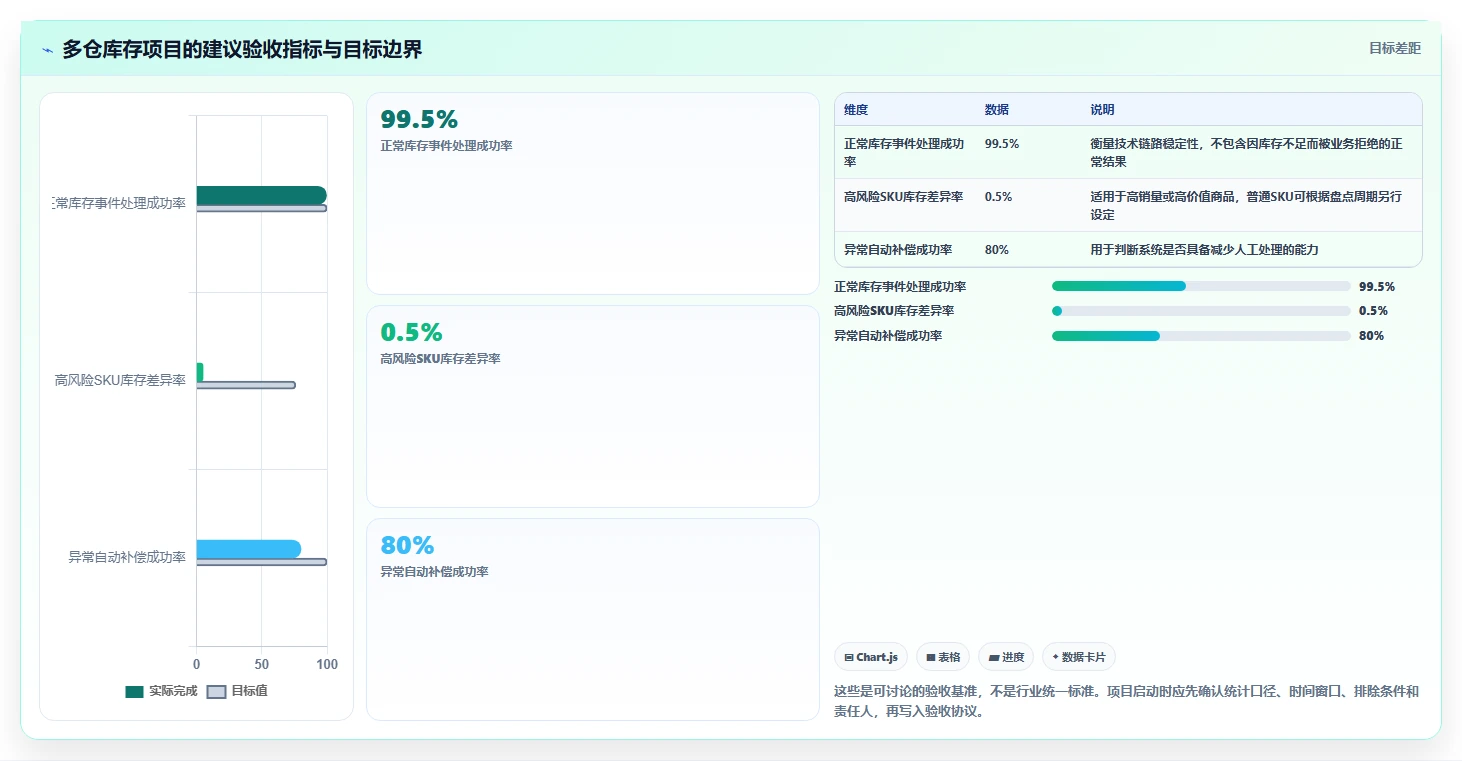Click the 数据 column header
1462x761 pixels.
coord(997,110)
